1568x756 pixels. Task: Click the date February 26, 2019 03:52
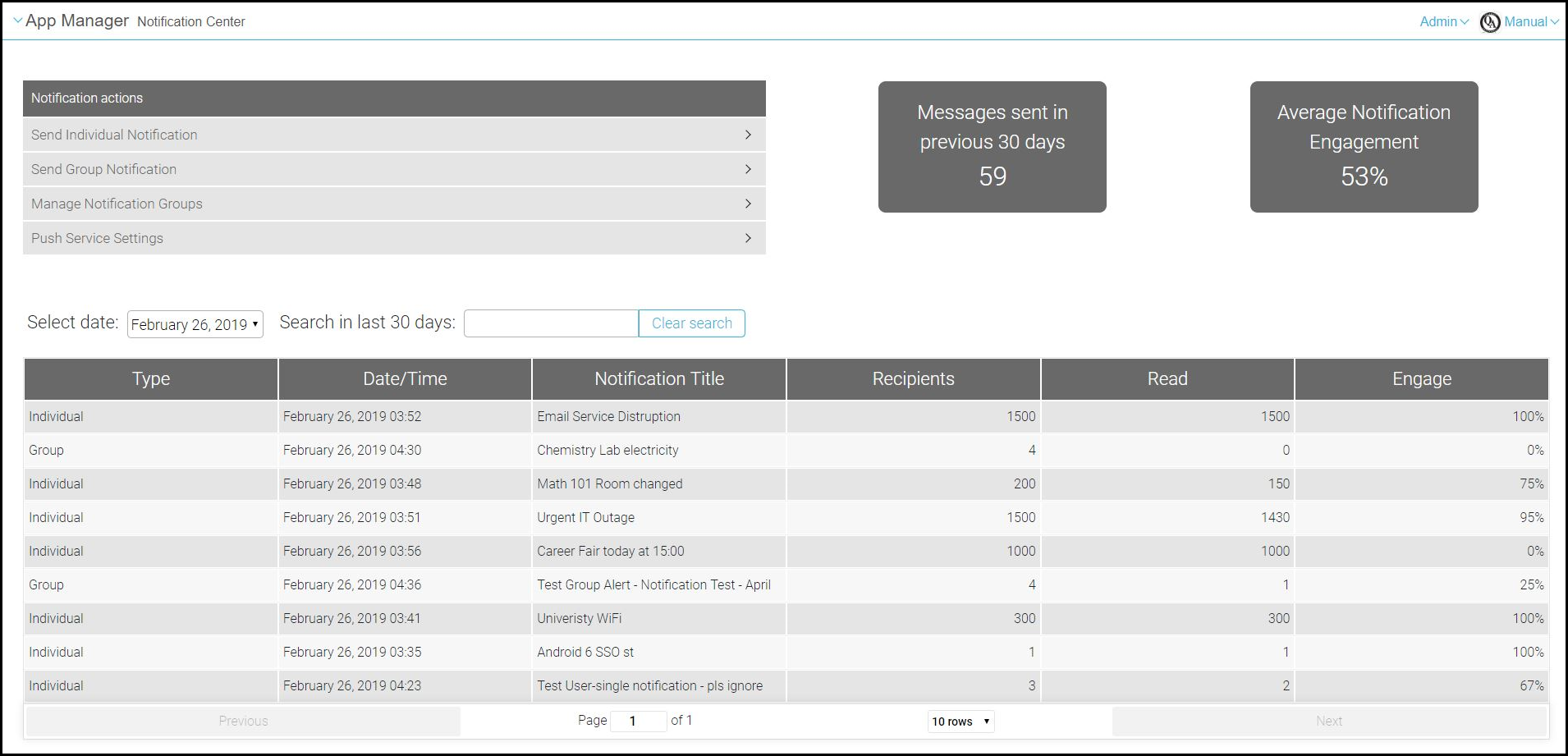[x=352, y=416]
